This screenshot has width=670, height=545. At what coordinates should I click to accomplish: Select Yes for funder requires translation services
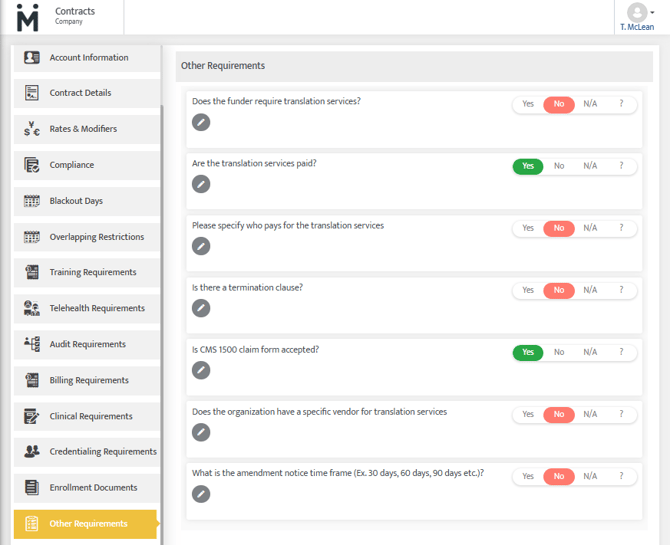pos(528,104)
